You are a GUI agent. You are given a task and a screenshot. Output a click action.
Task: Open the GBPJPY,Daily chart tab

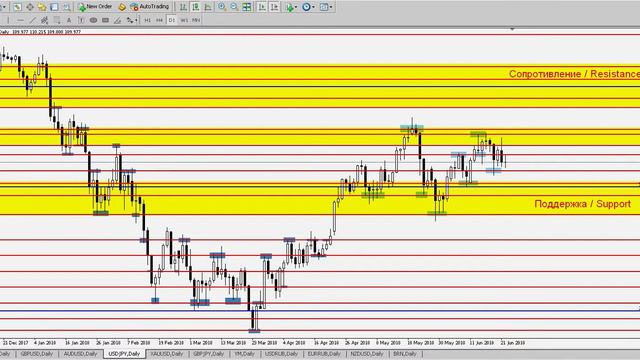(209, 354)
